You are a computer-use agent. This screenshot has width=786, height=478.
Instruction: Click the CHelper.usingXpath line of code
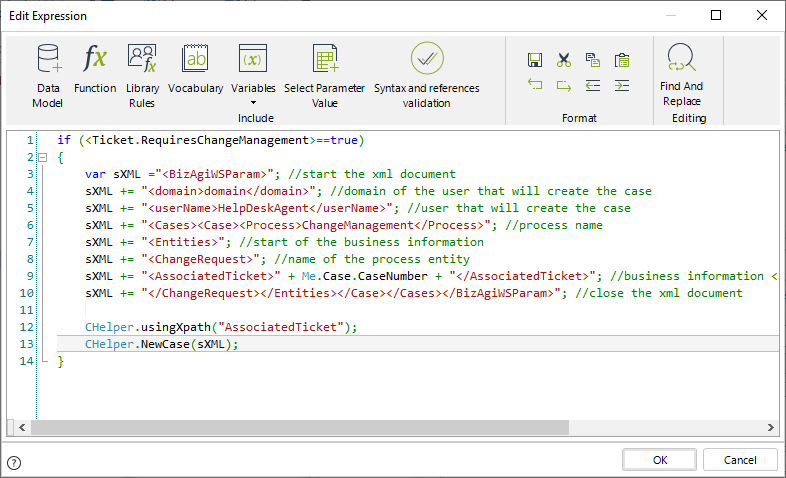221,327
